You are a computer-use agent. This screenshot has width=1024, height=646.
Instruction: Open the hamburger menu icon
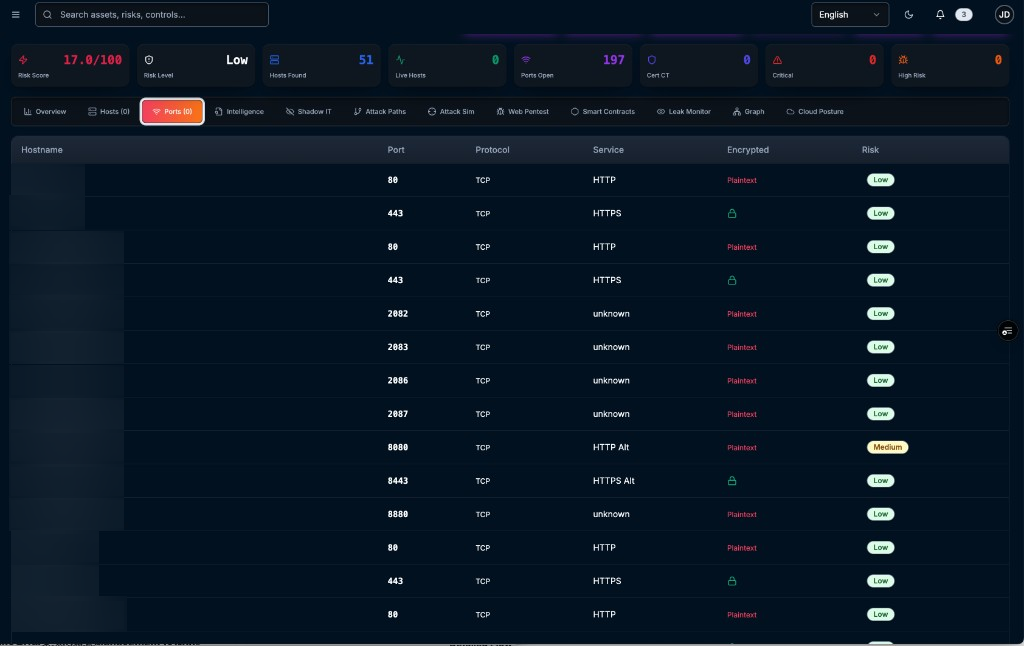[16, 14]
